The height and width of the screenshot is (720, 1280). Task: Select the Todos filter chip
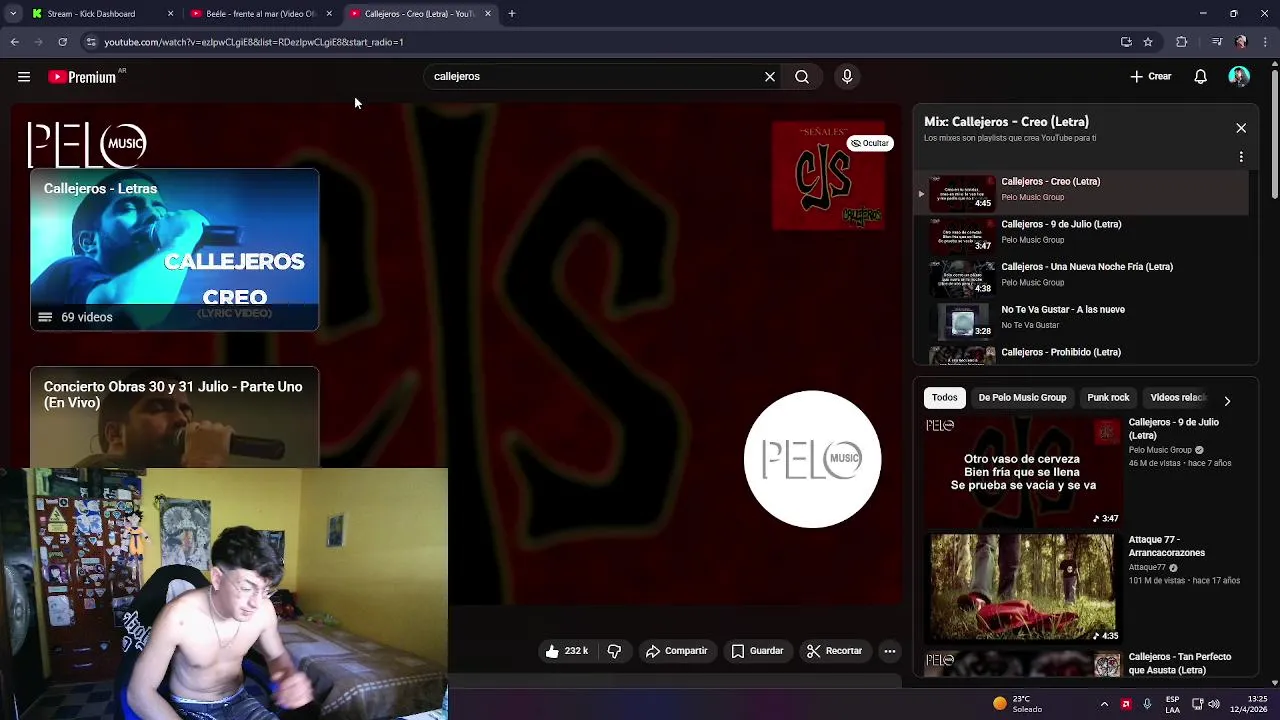point(944,398)
